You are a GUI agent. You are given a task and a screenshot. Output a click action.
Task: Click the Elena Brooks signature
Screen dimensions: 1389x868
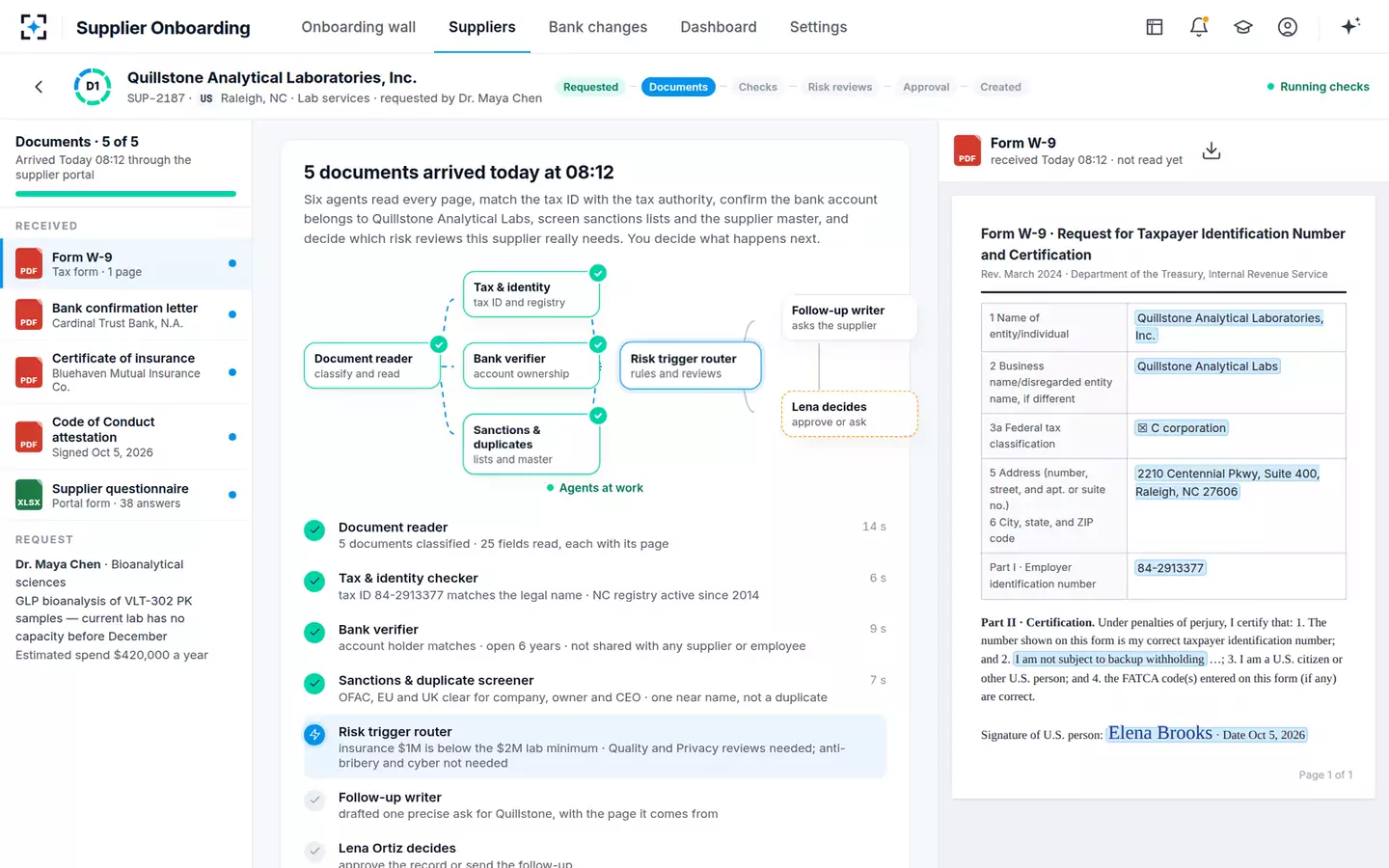tap(1160, 733)
